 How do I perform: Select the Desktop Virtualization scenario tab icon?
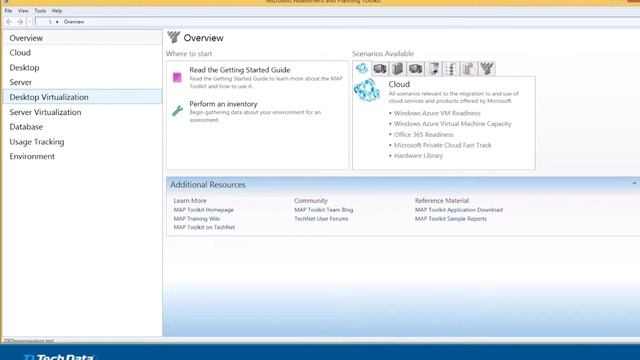coord(416,69)
